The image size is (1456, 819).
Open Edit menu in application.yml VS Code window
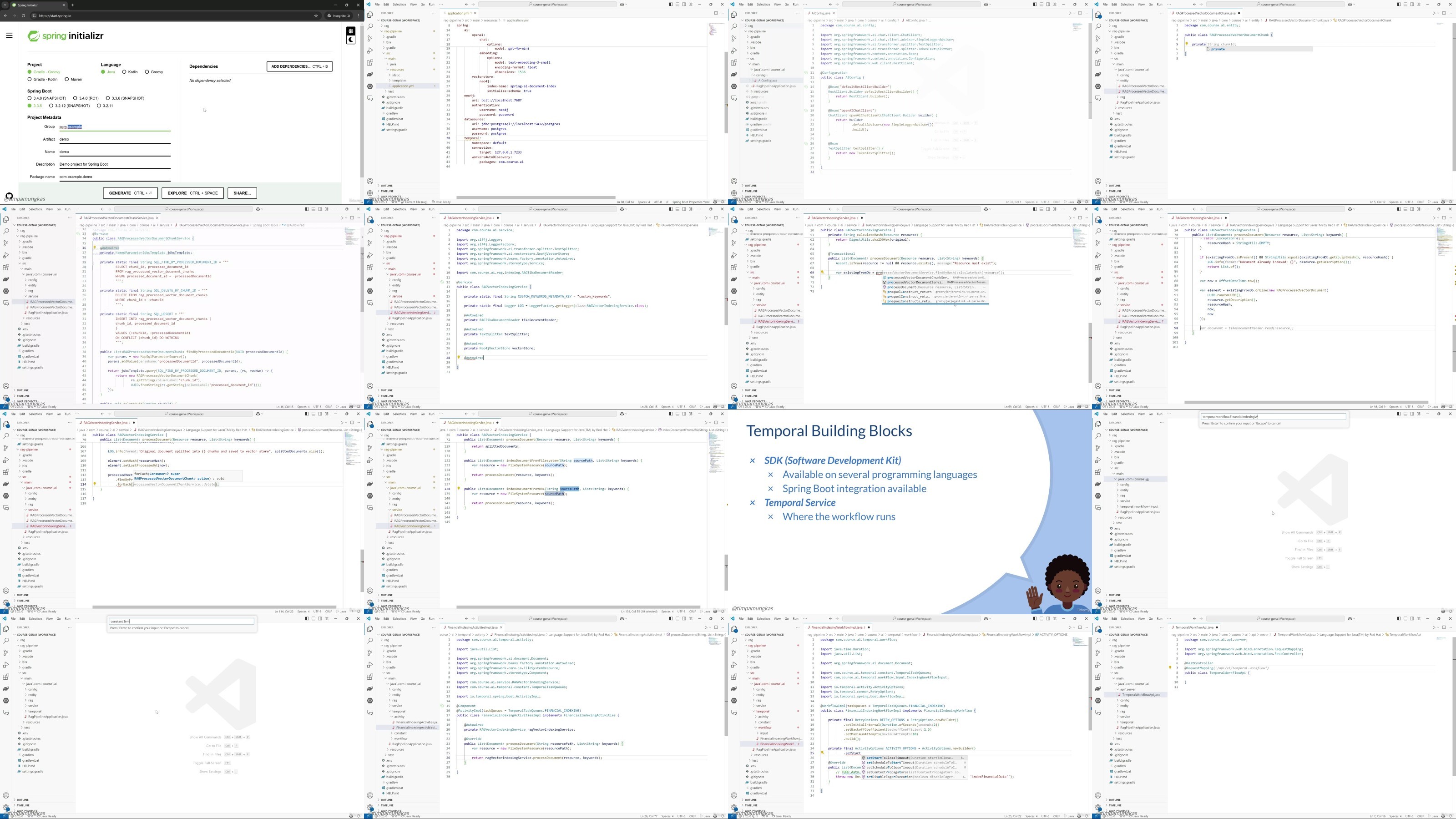(387, 5)
